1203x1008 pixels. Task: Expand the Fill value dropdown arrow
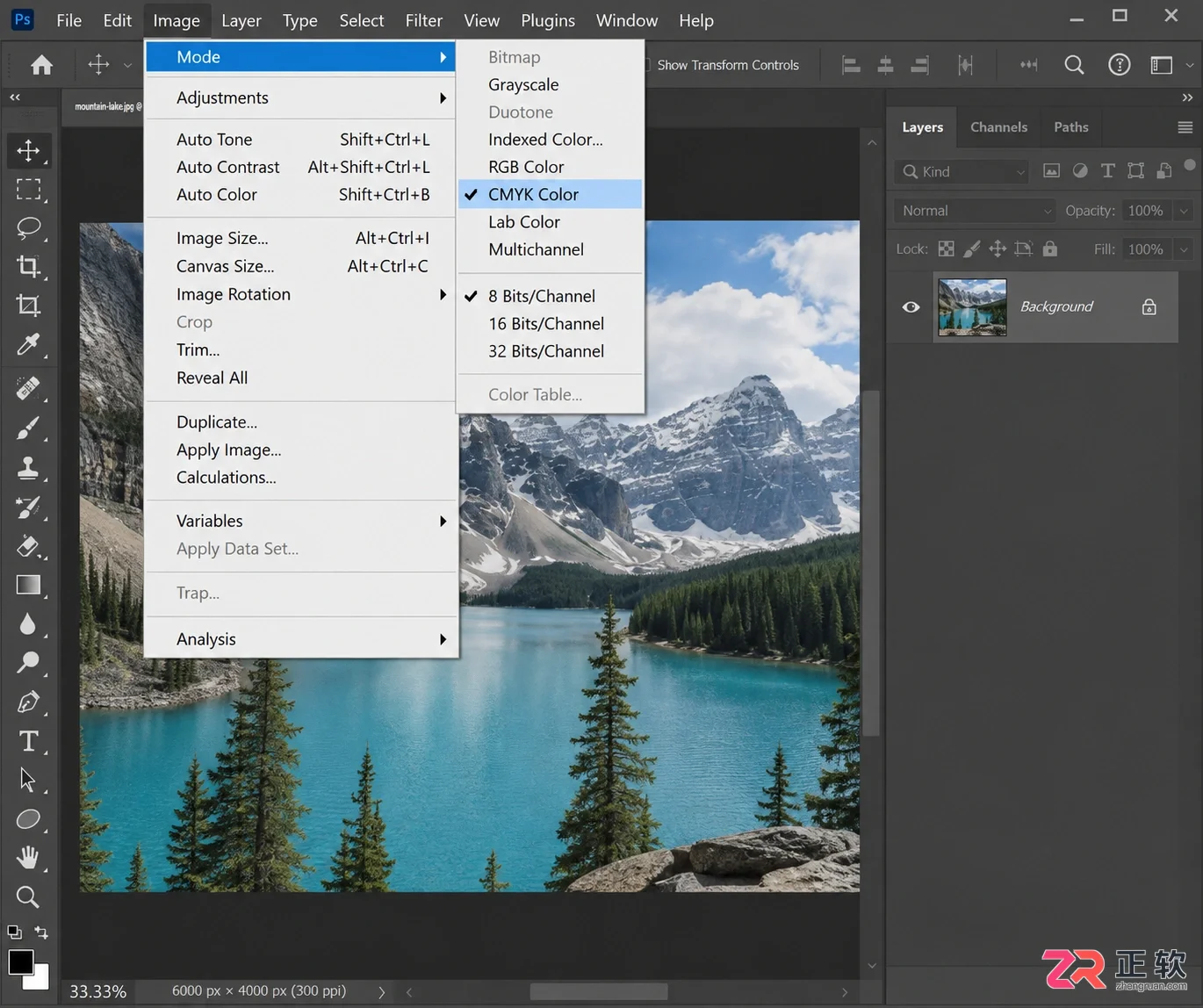[x=1184, y=249]
